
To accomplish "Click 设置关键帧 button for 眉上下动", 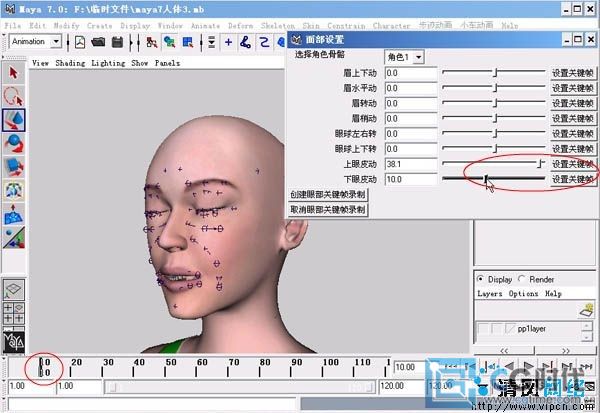I will [572, 73].
